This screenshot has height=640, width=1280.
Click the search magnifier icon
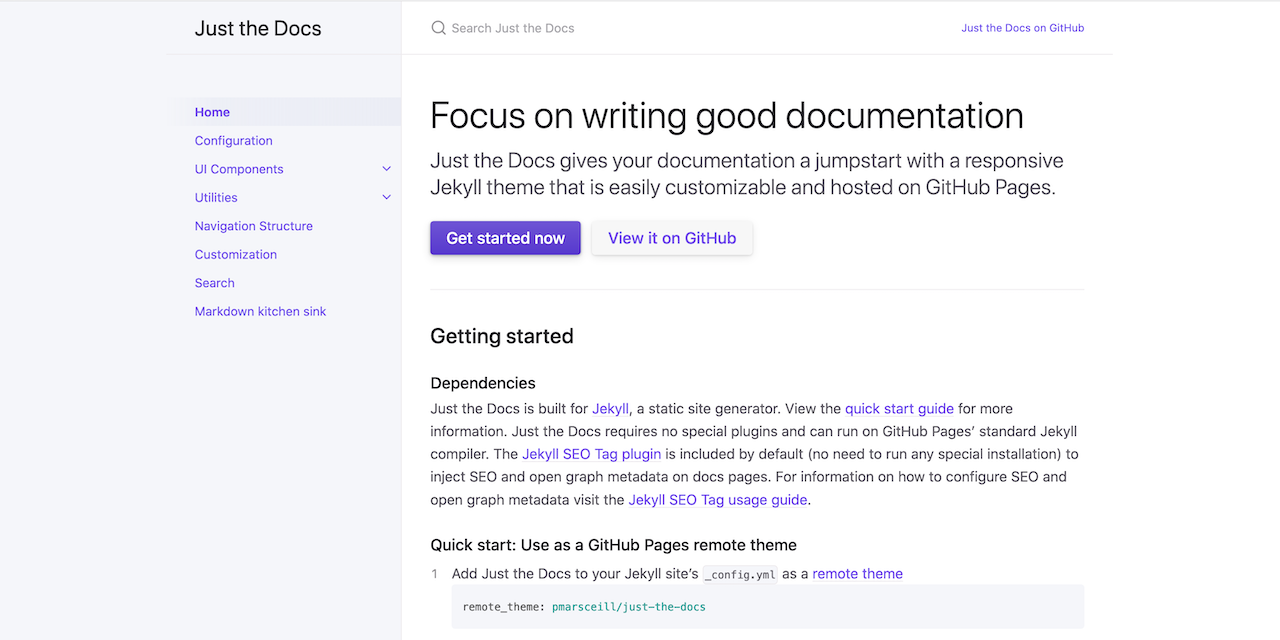pyautogui.click(x=438, y=28)
